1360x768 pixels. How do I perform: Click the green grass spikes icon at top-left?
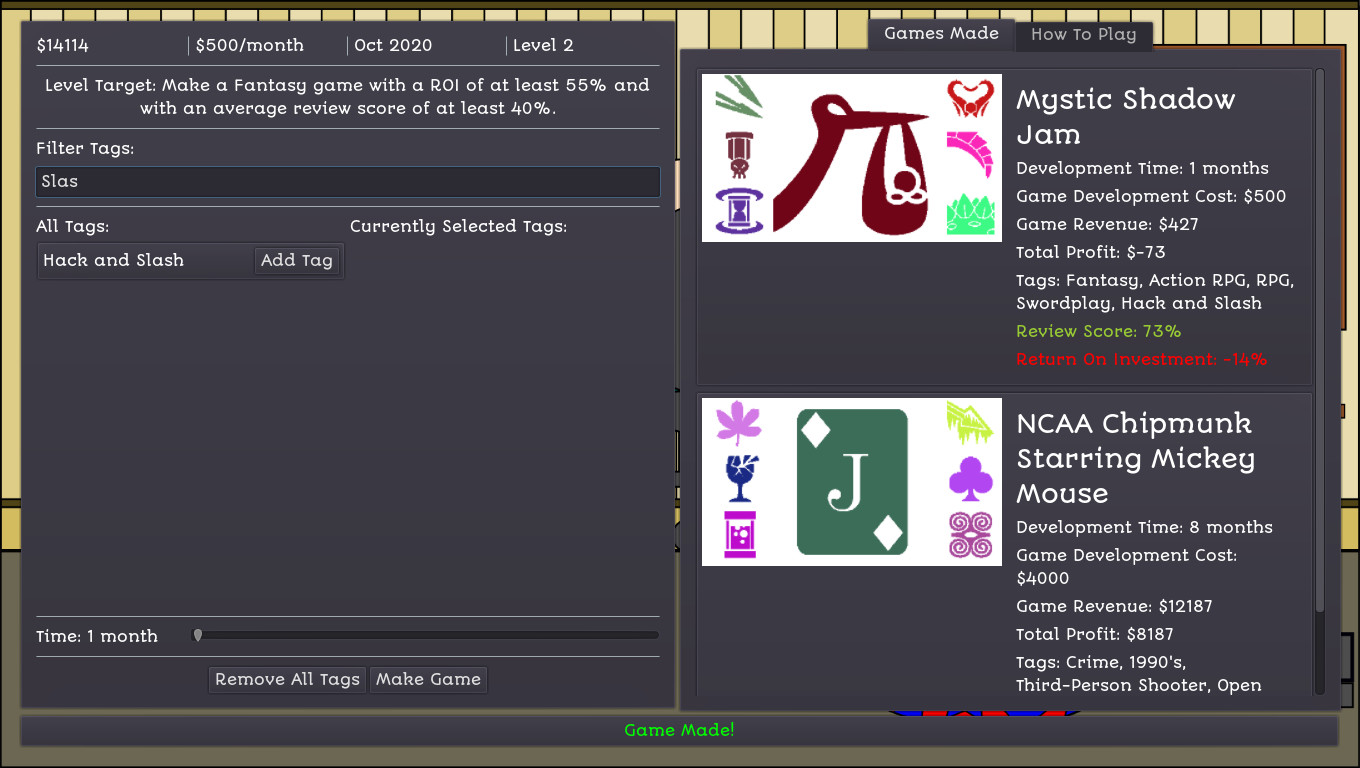click(x=739, y=97)
